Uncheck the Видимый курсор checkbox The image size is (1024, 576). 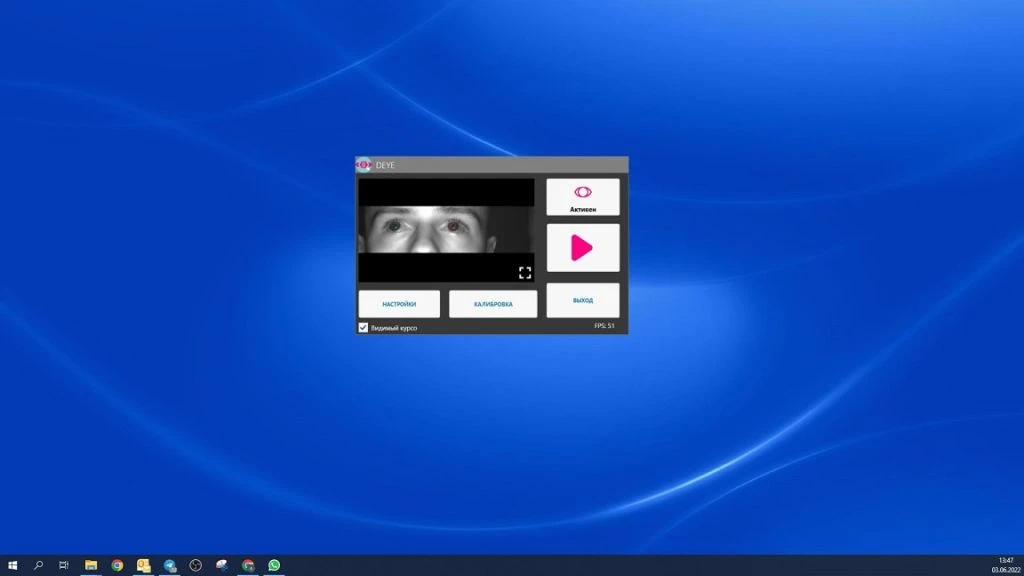pos(363,327)
